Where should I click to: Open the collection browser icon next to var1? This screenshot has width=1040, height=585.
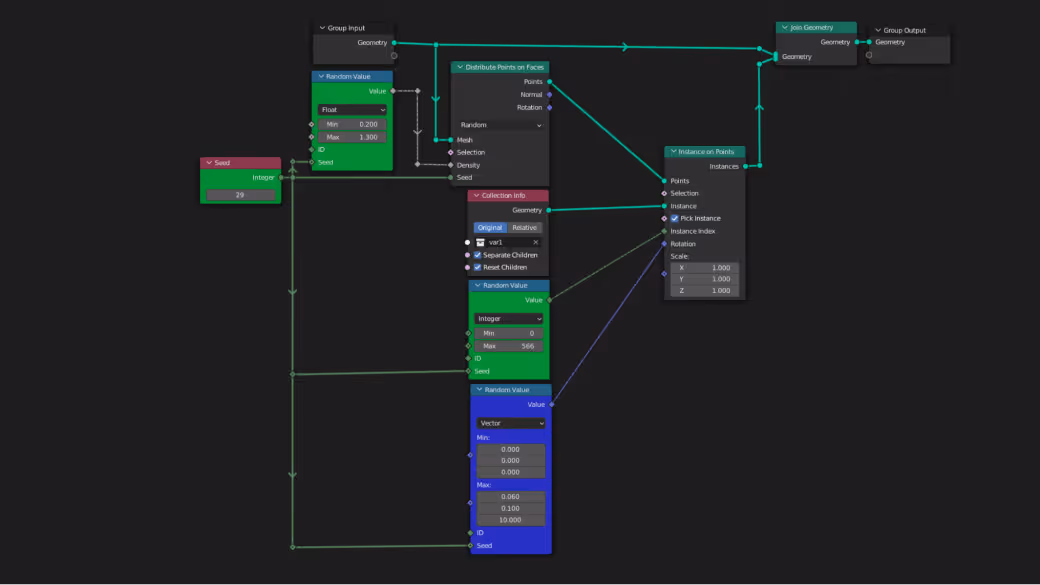click(x=481, y=240)
